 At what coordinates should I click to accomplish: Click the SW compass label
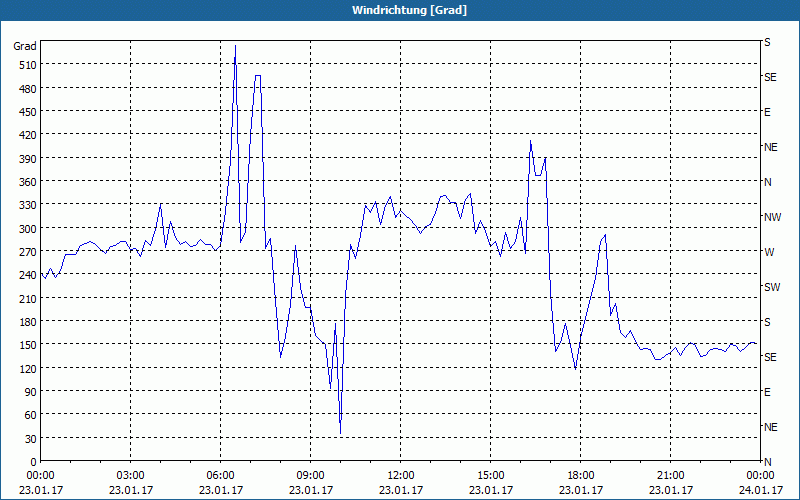tap(772, 287)
